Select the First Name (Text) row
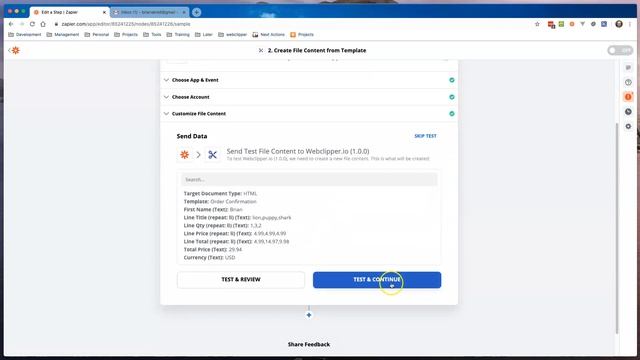 (x=213, y=209)
